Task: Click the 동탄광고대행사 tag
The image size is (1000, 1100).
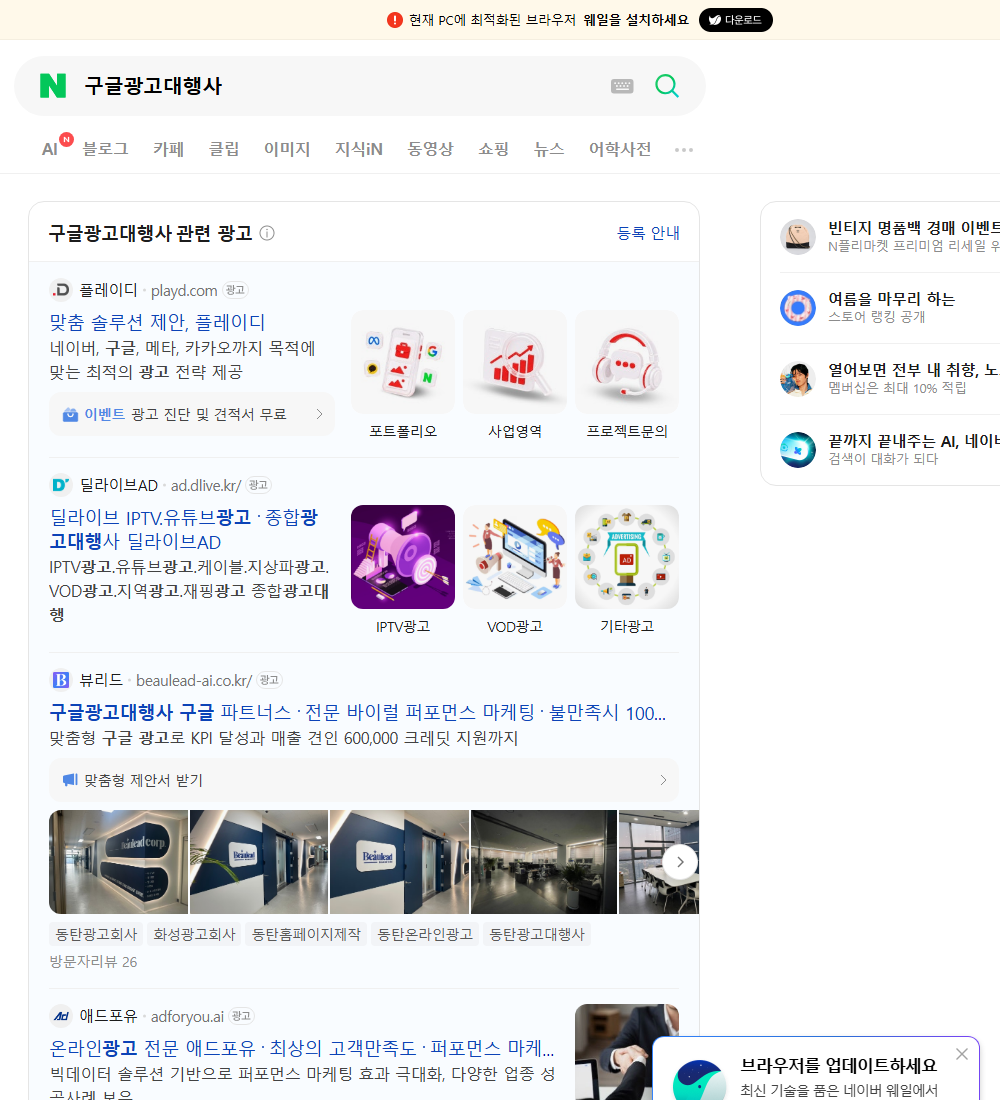Action: pos(537,934)
